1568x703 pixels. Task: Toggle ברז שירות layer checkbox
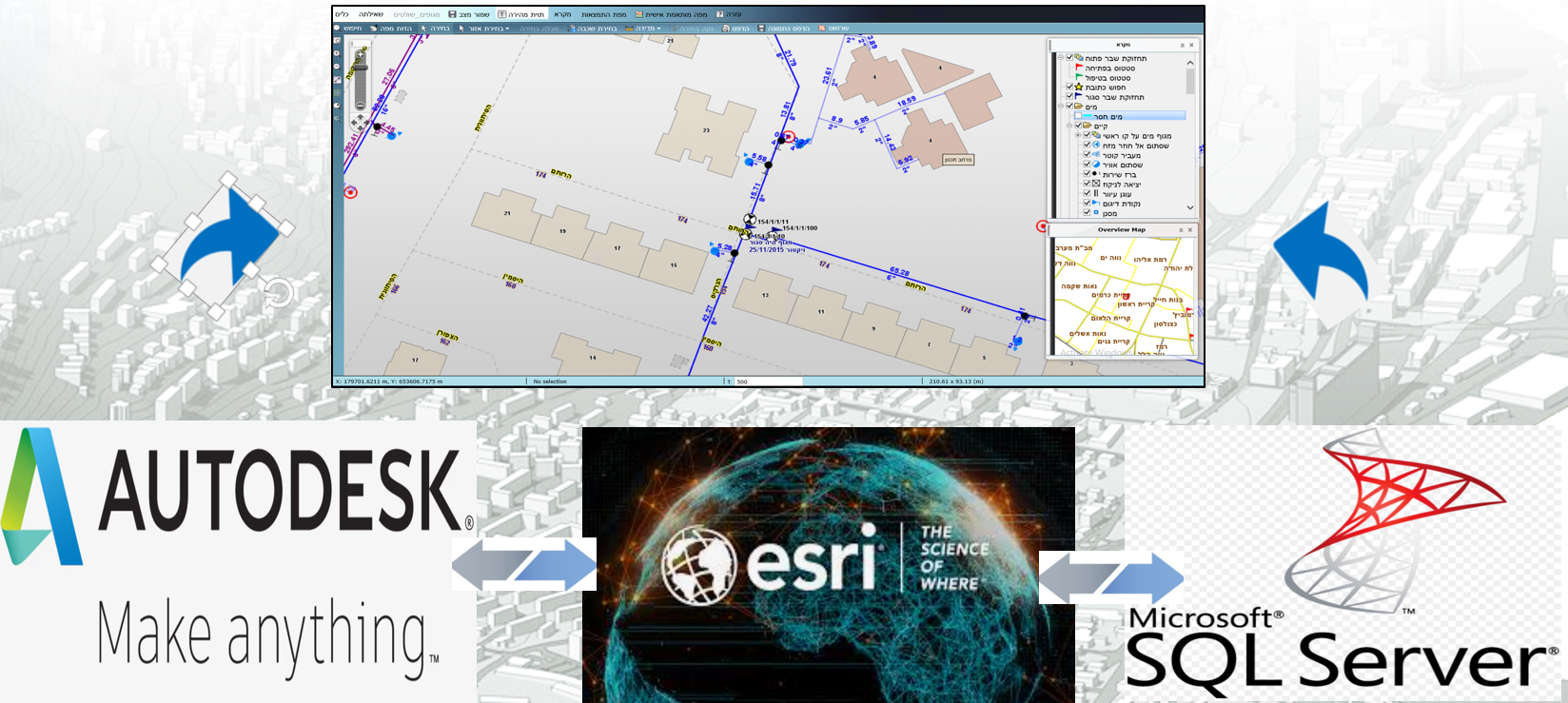pos(1087,173)
